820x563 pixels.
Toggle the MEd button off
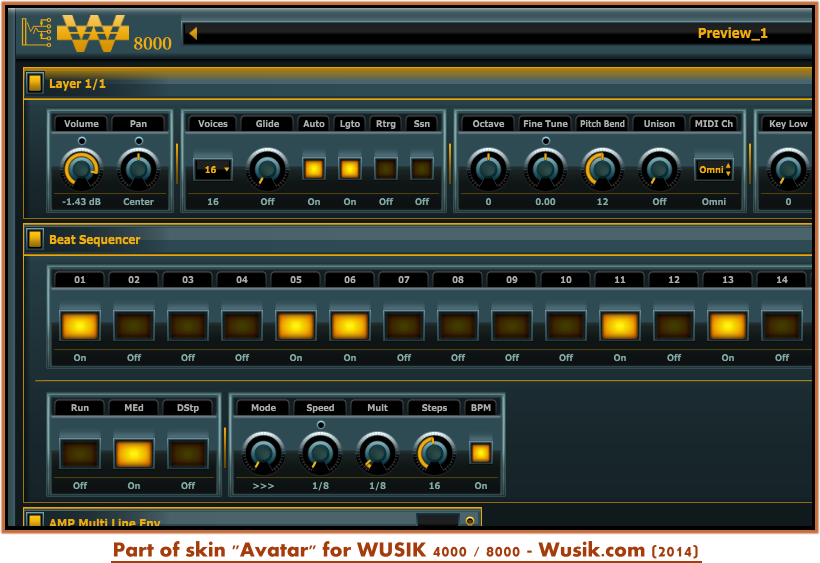pos(134,453)
